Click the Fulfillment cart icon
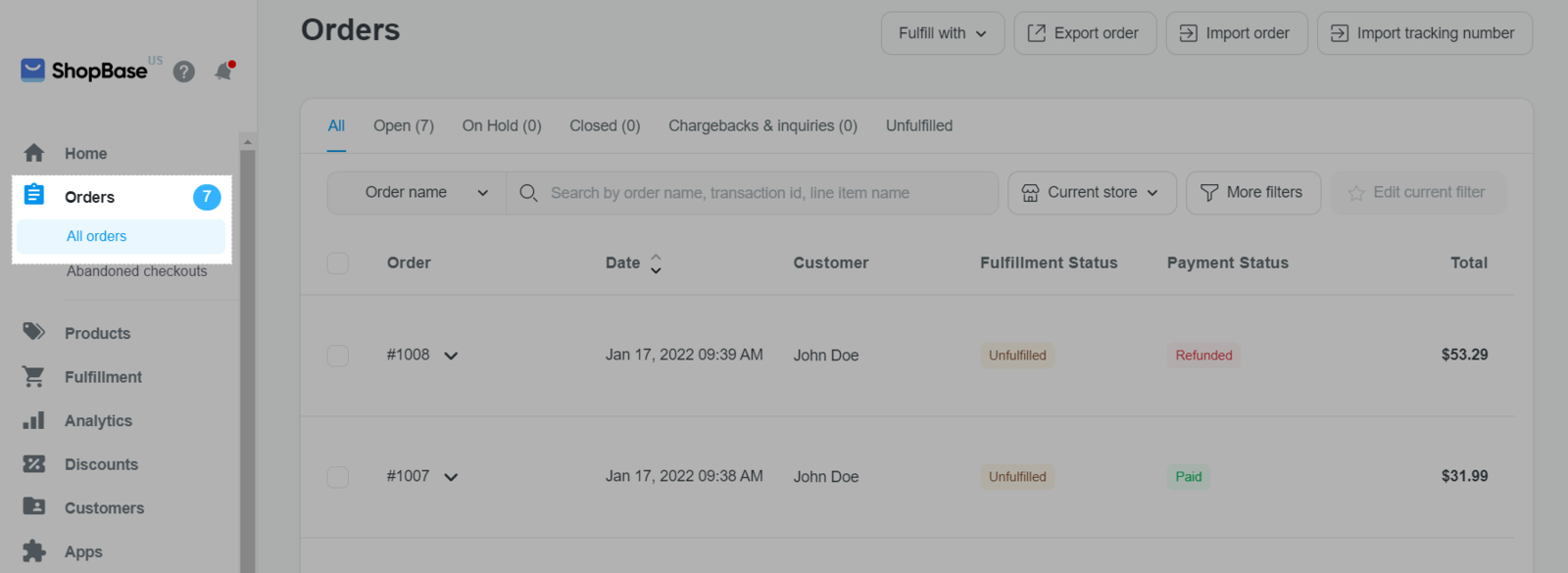This screenshot has width=1568, height=573. (x=34, y=376)
